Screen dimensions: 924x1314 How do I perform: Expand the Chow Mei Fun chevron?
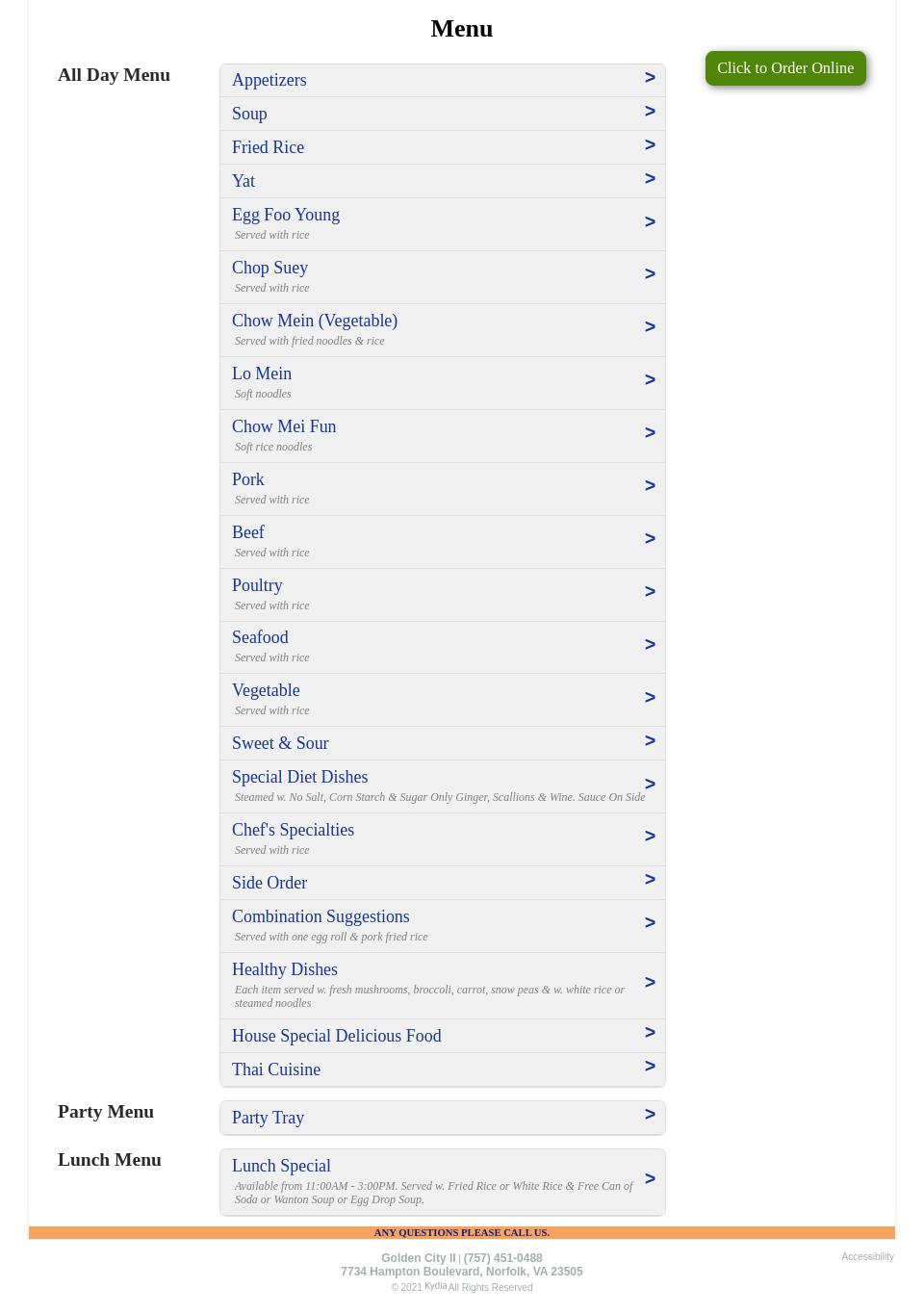[650, 433]
